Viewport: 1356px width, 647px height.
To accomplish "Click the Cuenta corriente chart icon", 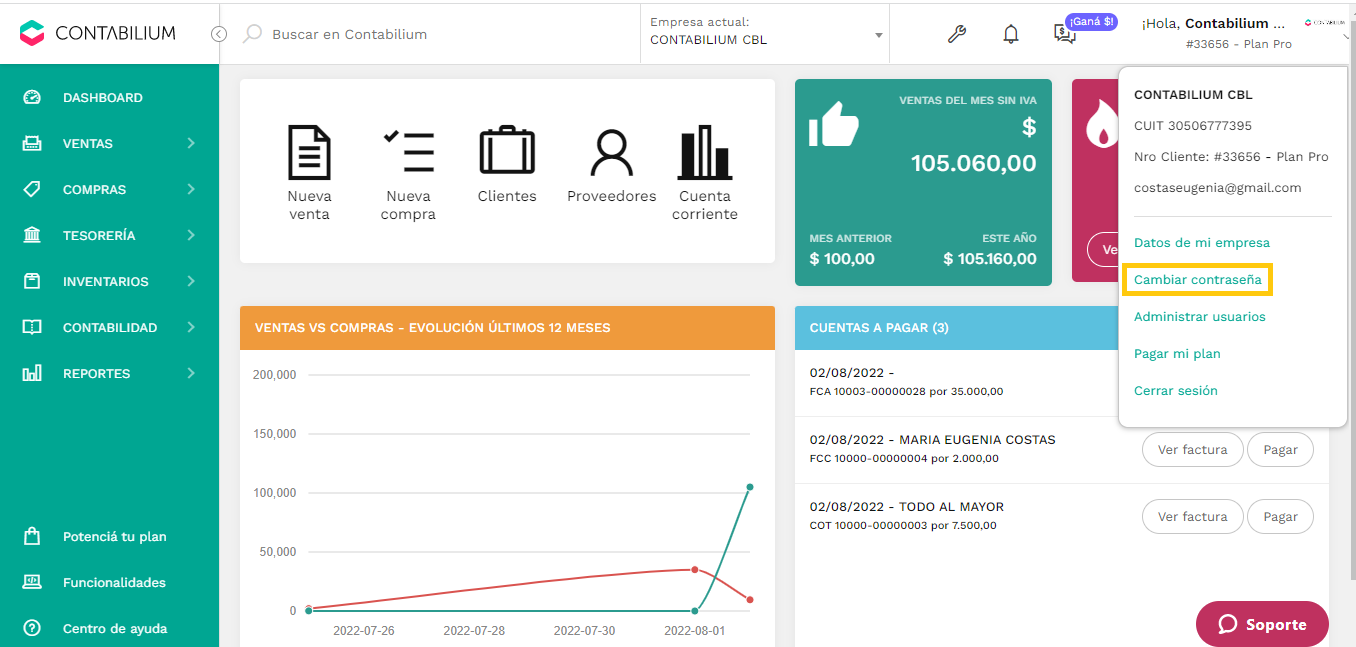I will (705, 152).
